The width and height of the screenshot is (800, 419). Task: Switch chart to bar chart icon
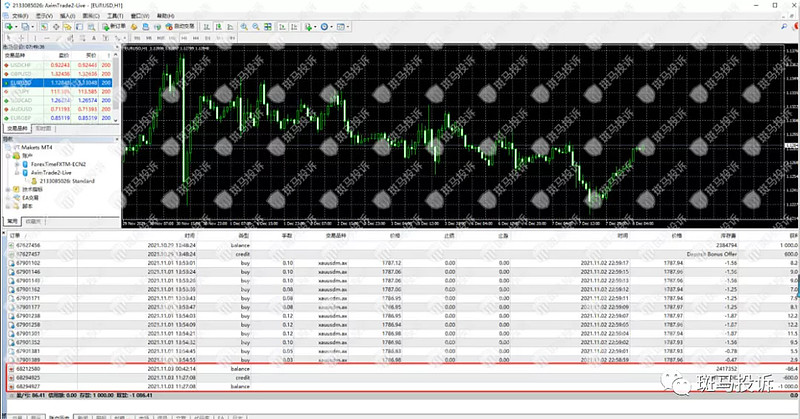coord(207,27)
